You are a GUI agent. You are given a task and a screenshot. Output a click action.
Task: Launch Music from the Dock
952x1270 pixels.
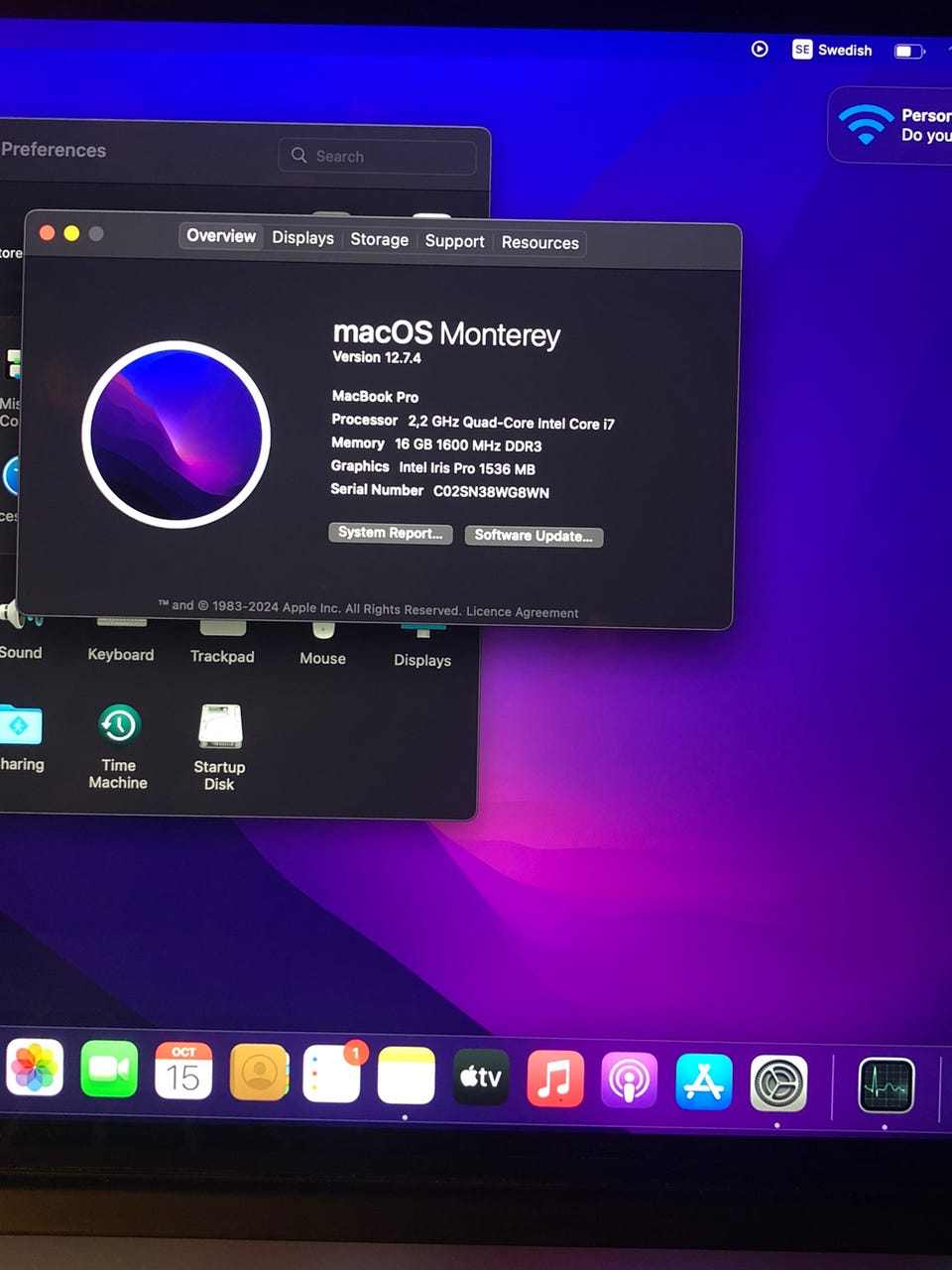[x=555, y=1079]
